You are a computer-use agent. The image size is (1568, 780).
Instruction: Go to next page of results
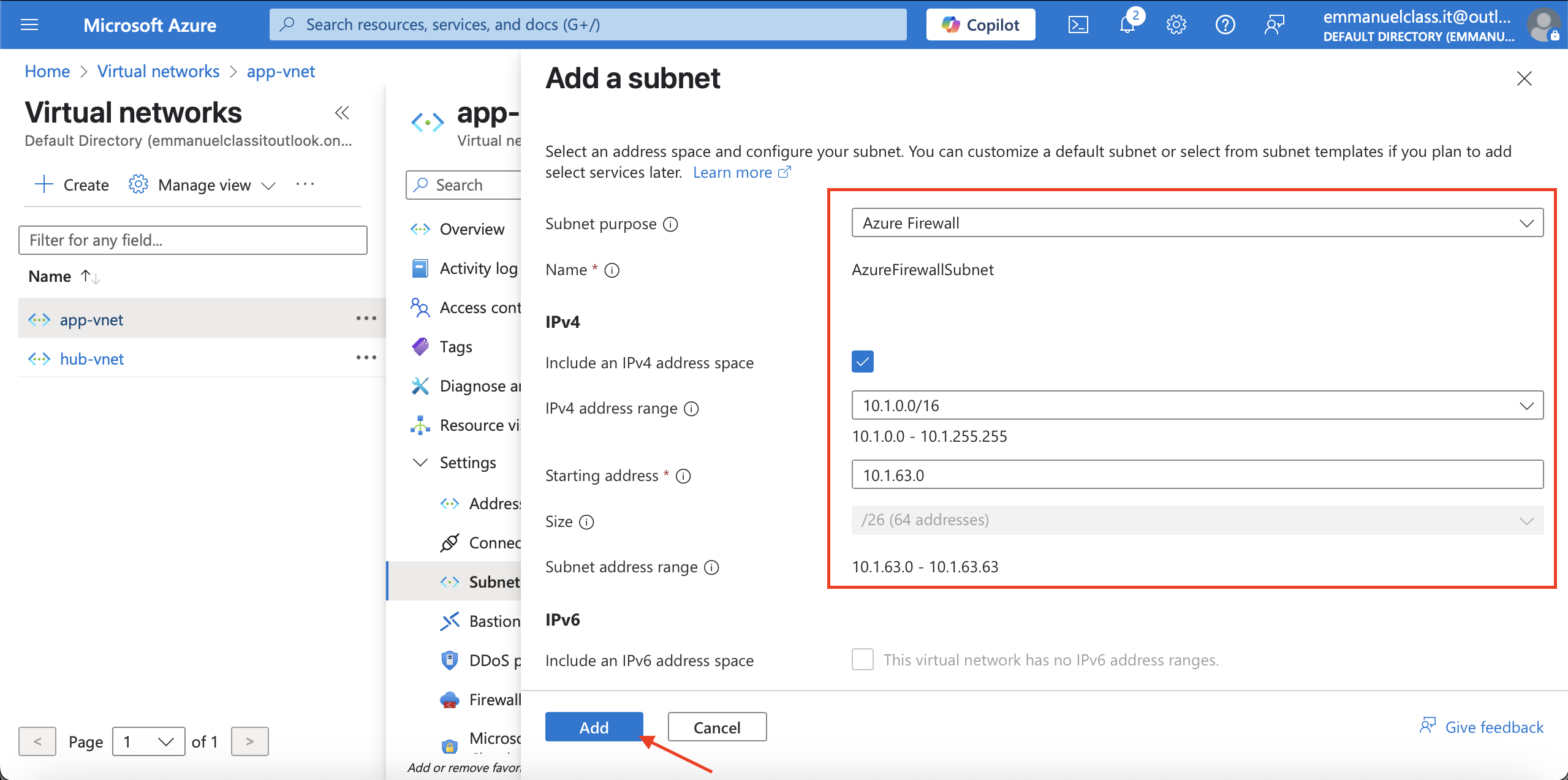coord(249,741)
